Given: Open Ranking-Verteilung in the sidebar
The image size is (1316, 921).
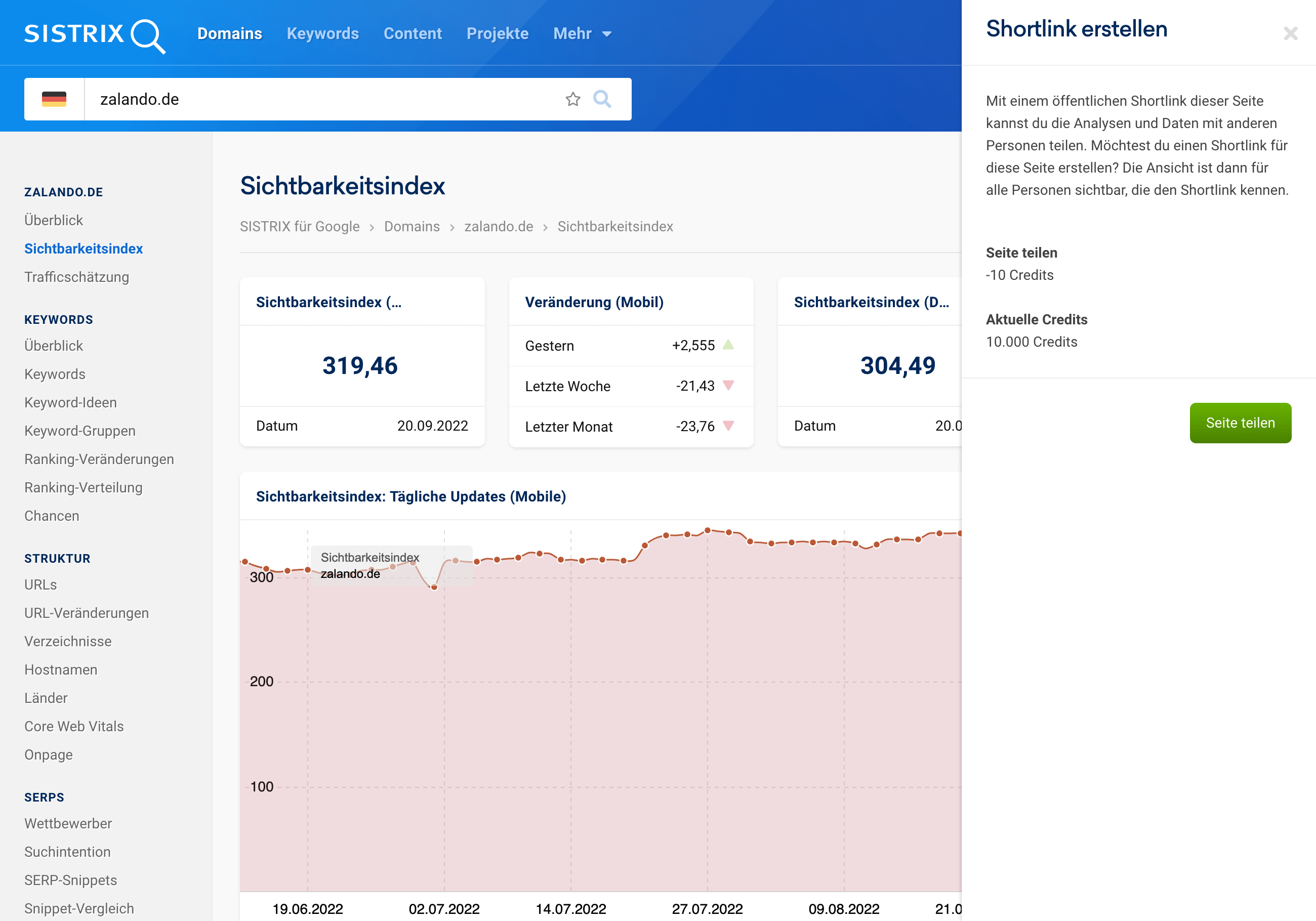Looking at the screenshot, I should point(84,488).
